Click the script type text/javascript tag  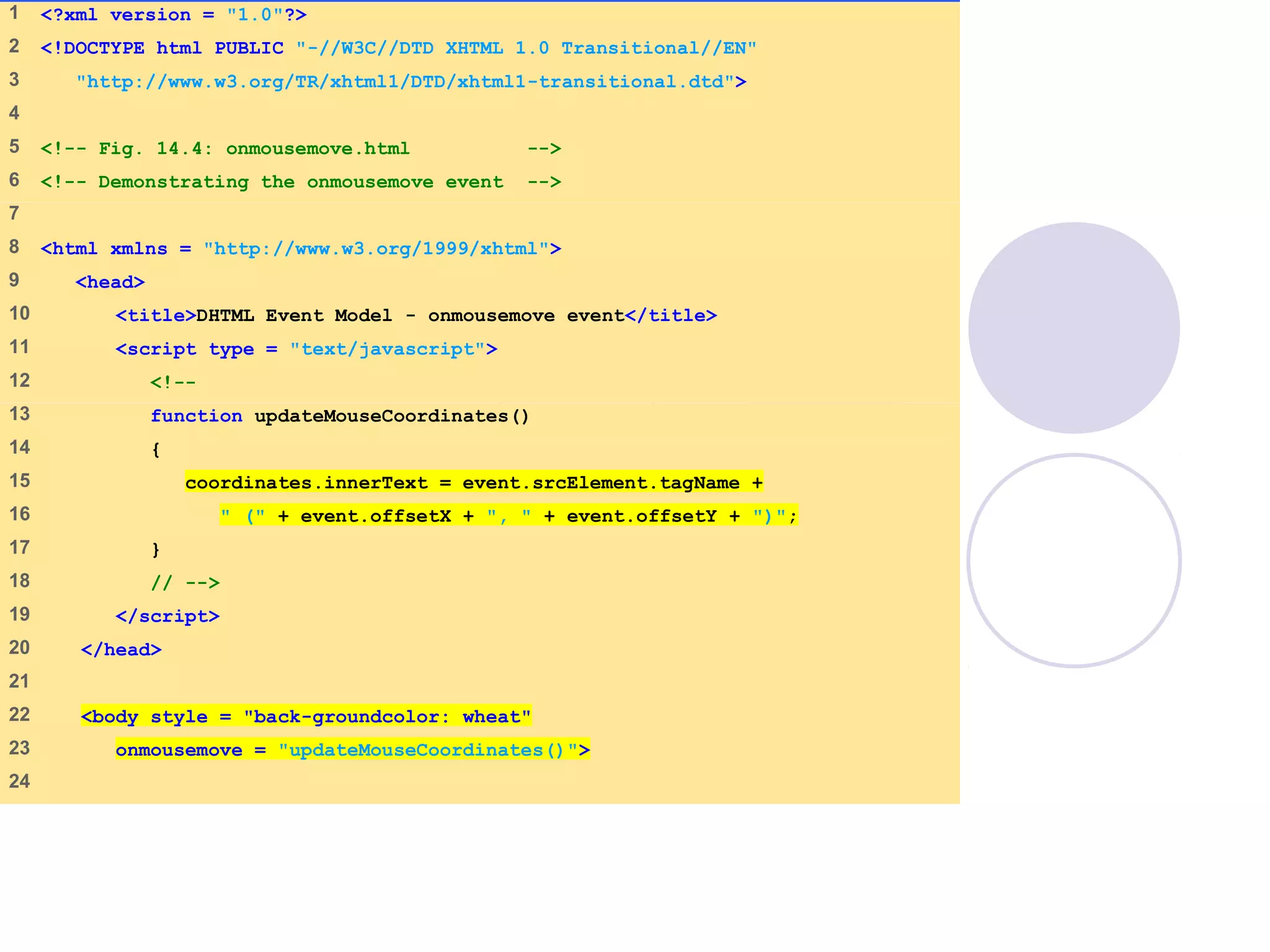[306, 350]
